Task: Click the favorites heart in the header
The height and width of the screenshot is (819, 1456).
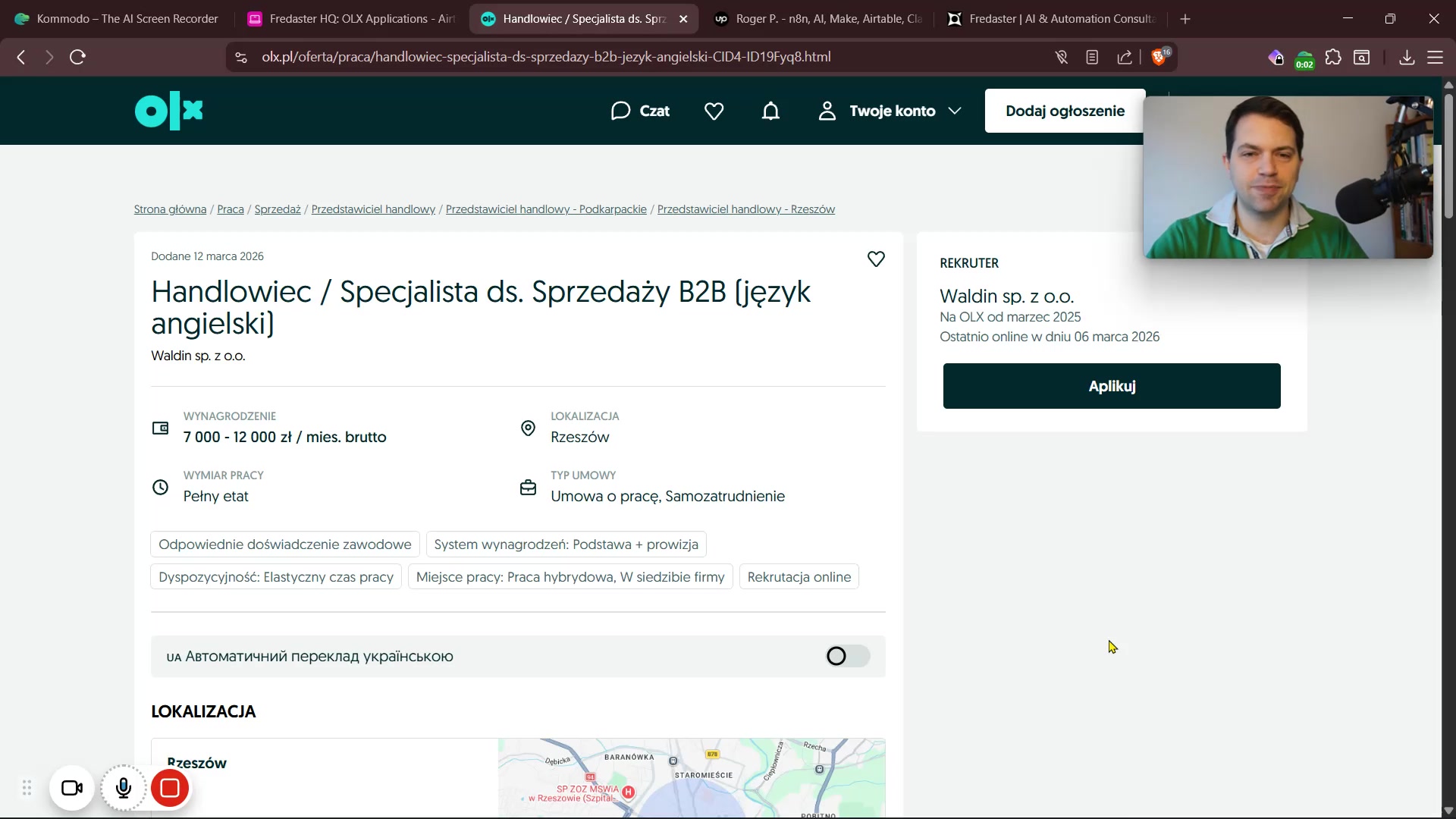Action: coord(714,111)
